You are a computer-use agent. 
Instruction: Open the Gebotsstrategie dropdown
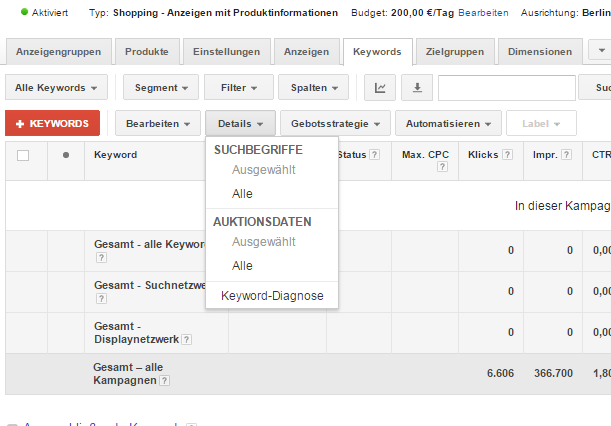point(335,124)
